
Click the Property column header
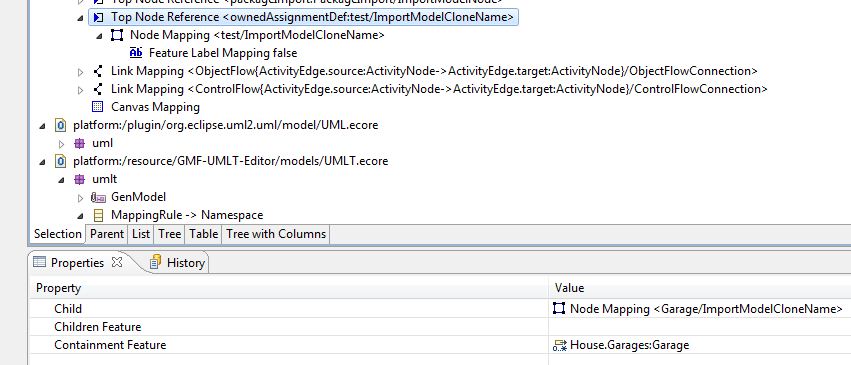click(290, 288)
